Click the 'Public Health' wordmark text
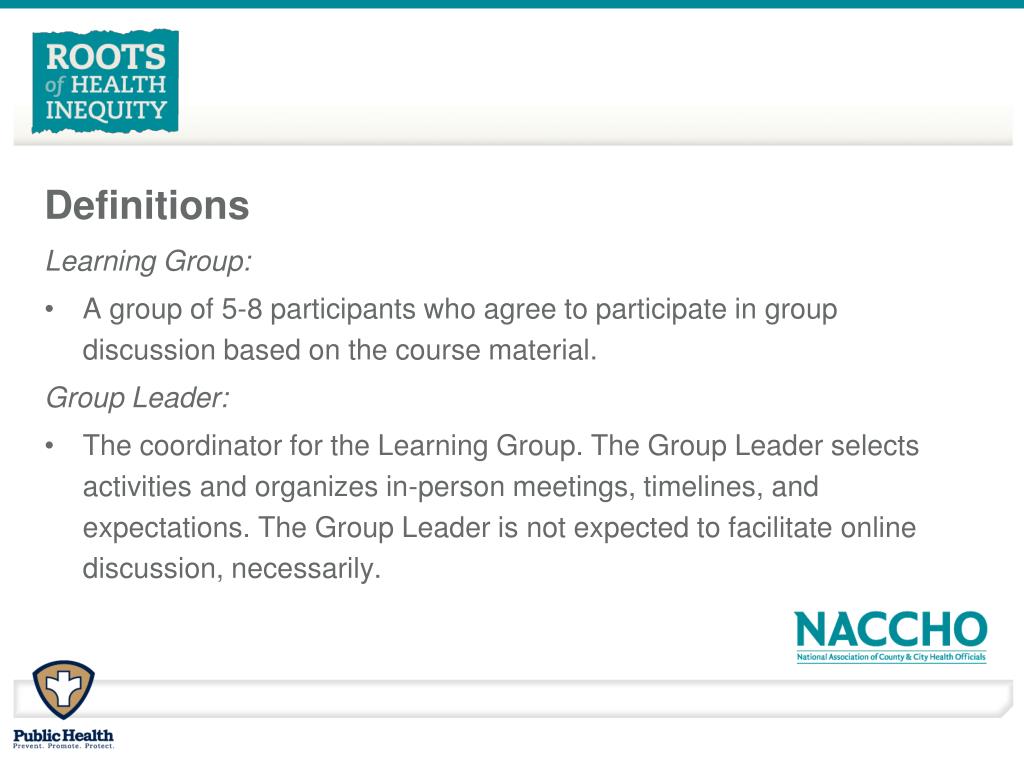1024x768 pixels. (63, 735)
